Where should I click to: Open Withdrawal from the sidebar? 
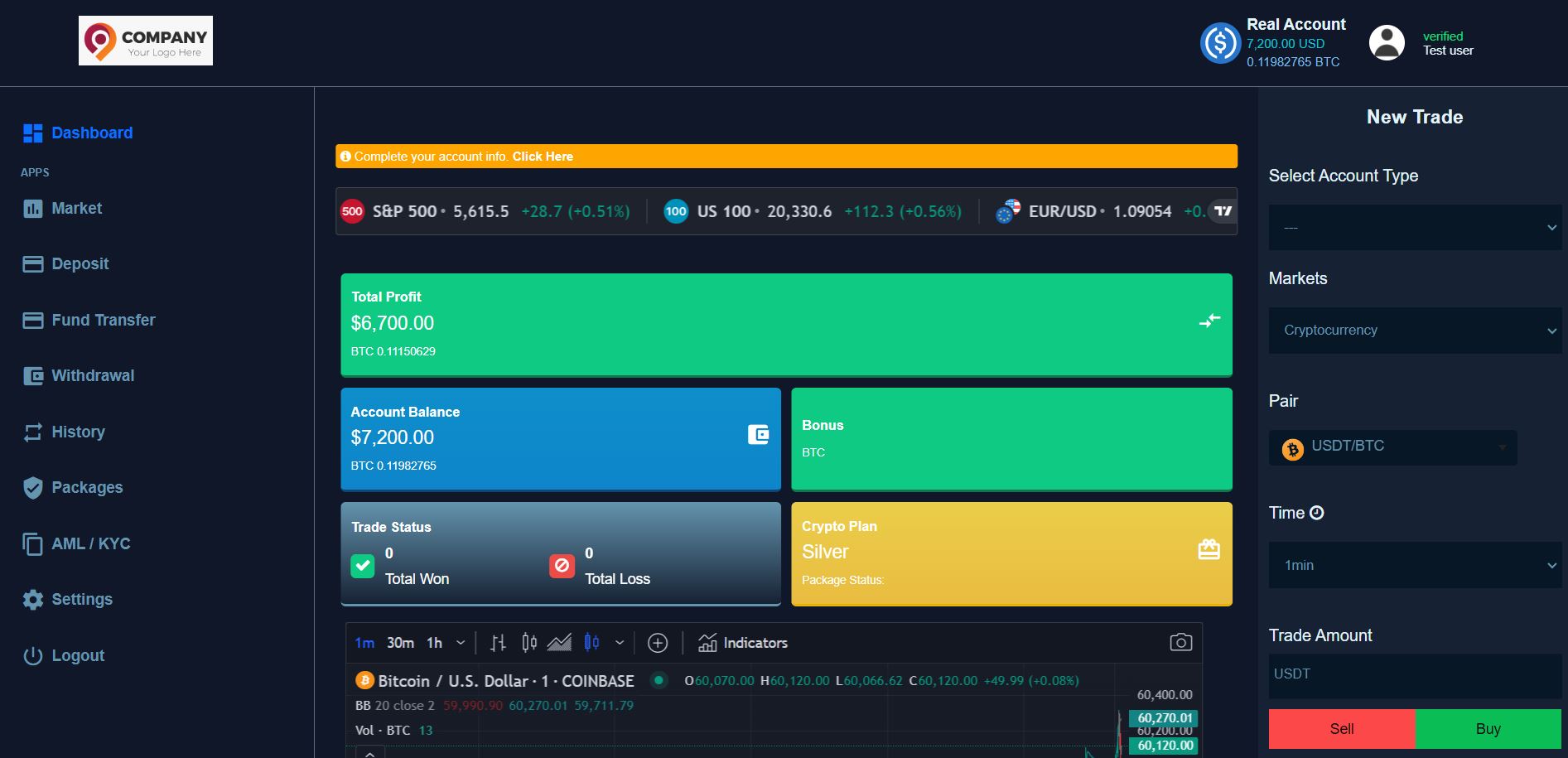click(x=93, y=376)
